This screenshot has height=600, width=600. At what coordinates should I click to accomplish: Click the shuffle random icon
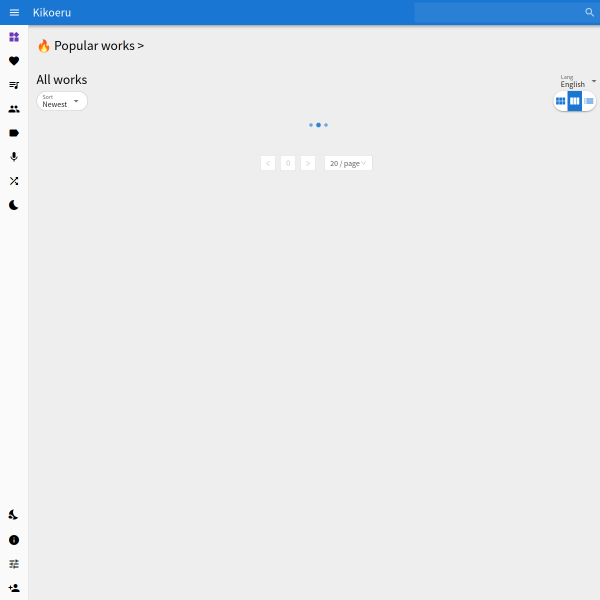pyautogui.click(x=14, y=181)
